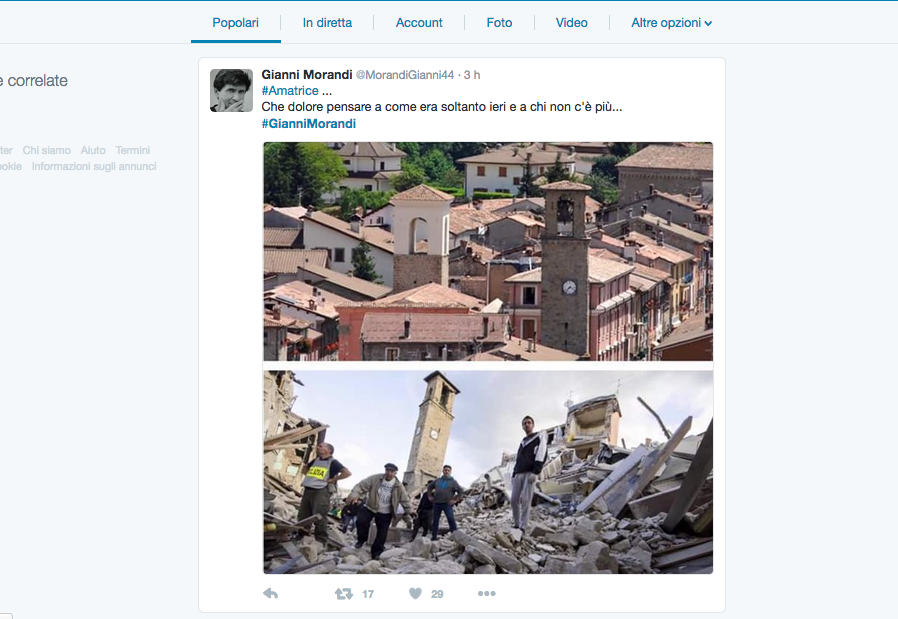Open the #GianniMorandi hashtag
898x619 pixels.
(x=307, y=123)
